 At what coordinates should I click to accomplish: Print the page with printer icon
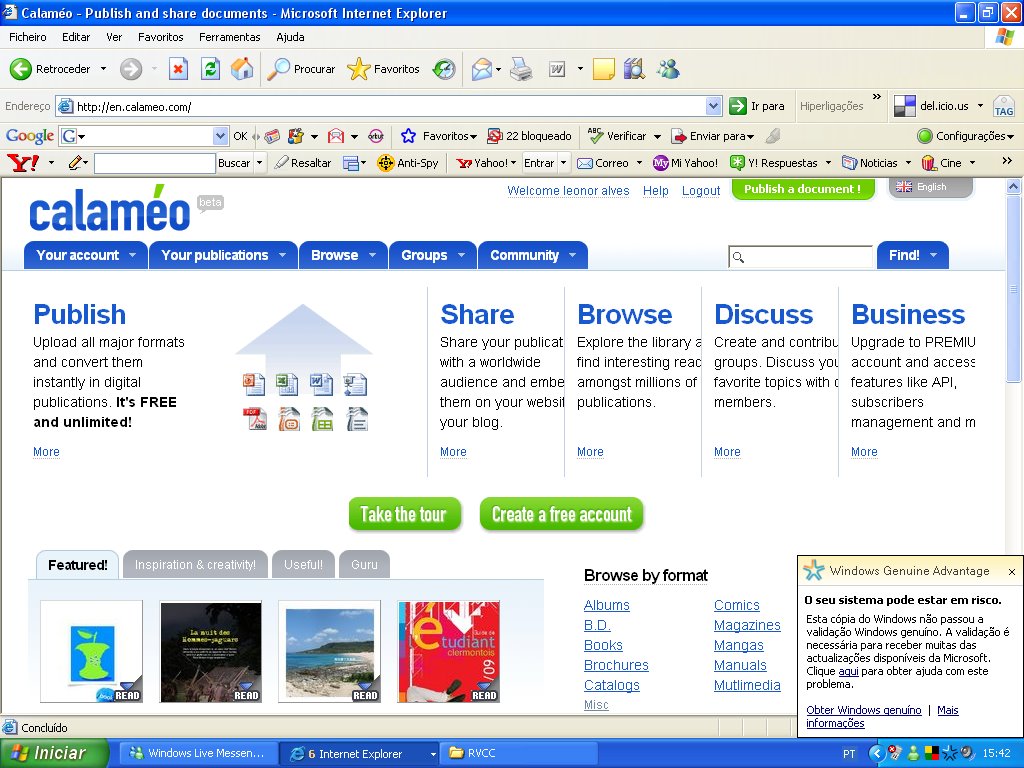pos(520,69)
